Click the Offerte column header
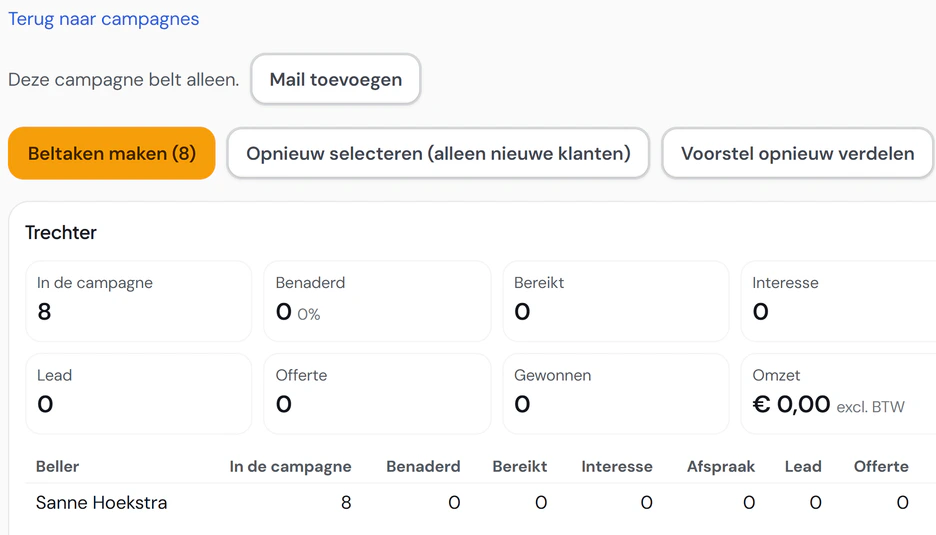 click(881, 466)
